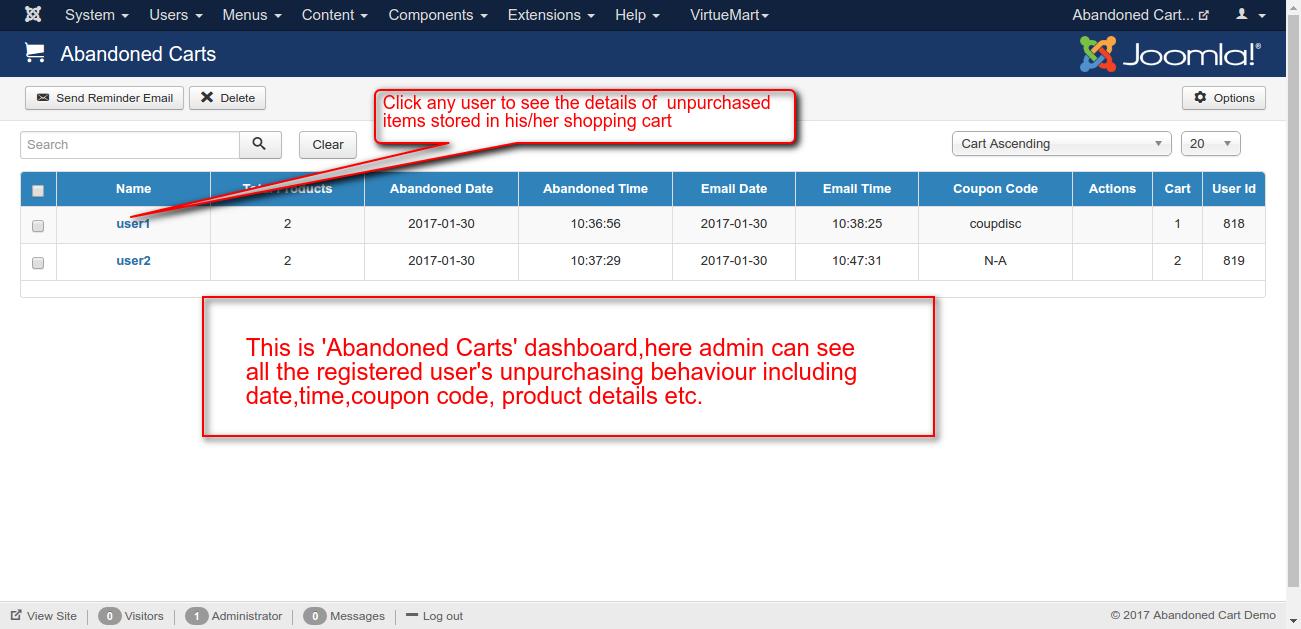Sort by the Abandoned Time column header

[x=595, y=189]
